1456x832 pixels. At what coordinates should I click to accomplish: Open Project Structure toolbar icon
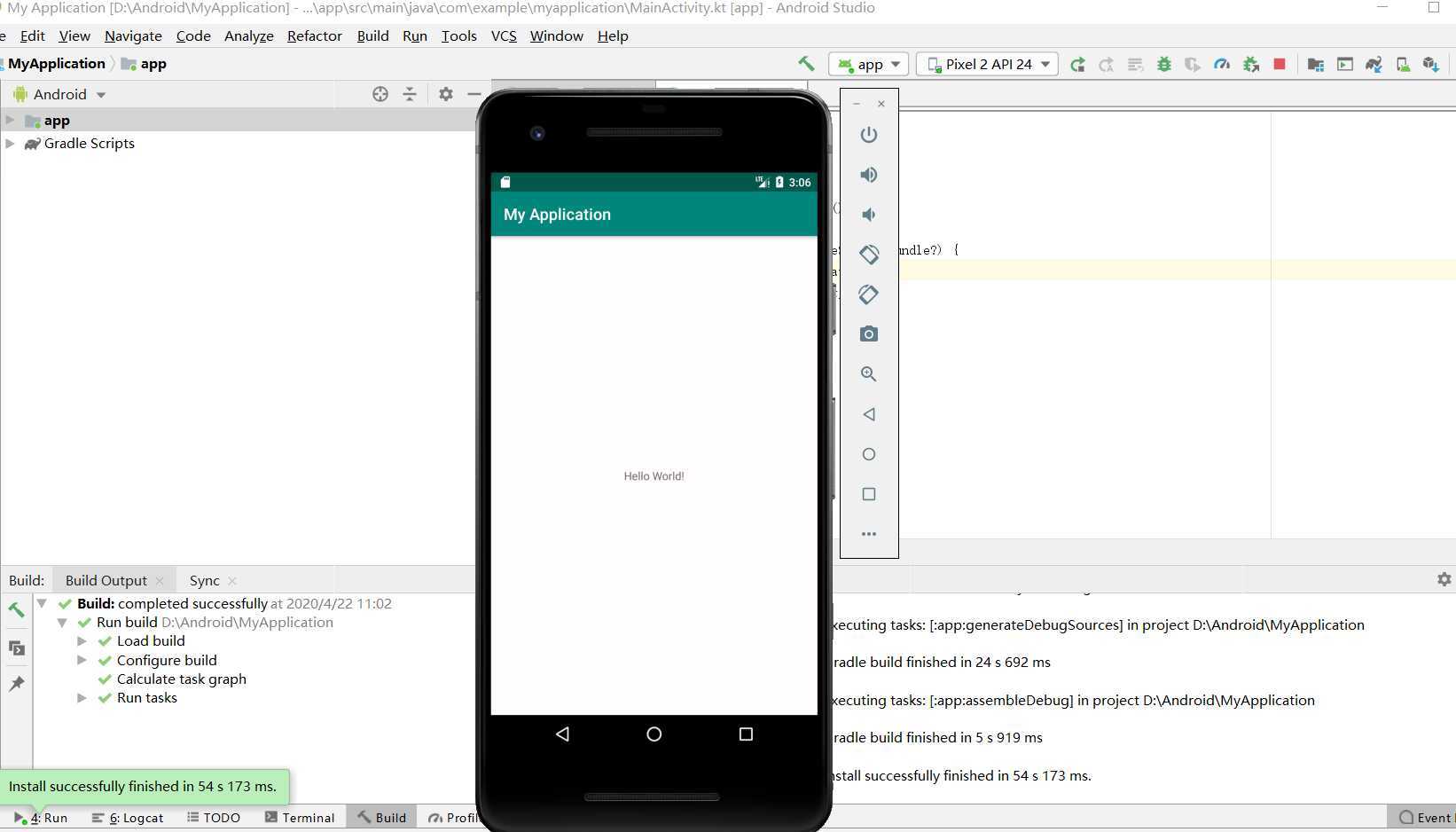point(1316,64)
